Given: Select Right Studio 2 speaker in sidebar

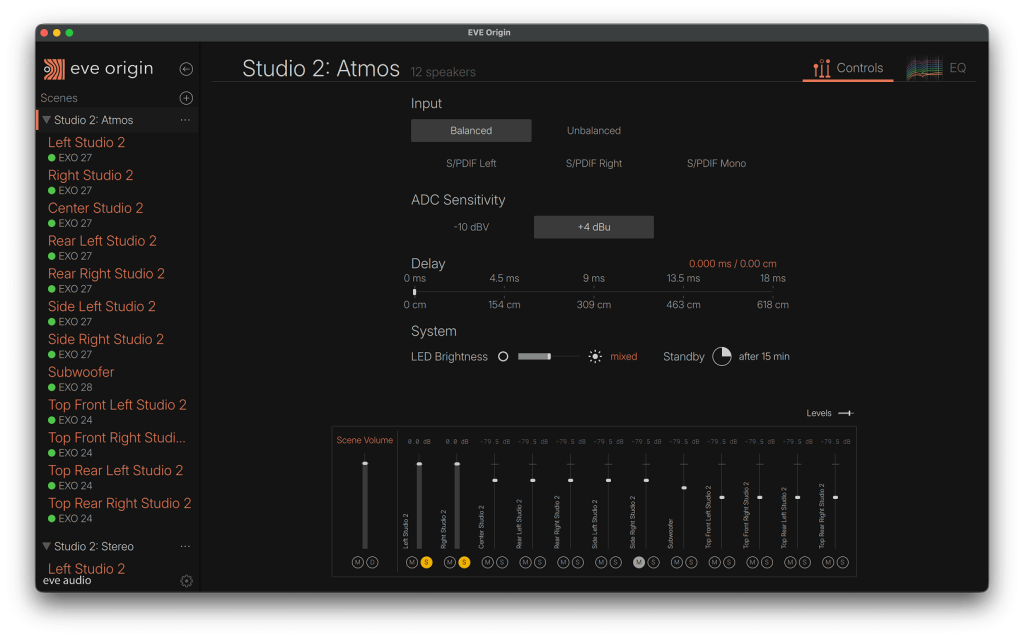Looking at the screenshot, I should (x=90, y=175).
